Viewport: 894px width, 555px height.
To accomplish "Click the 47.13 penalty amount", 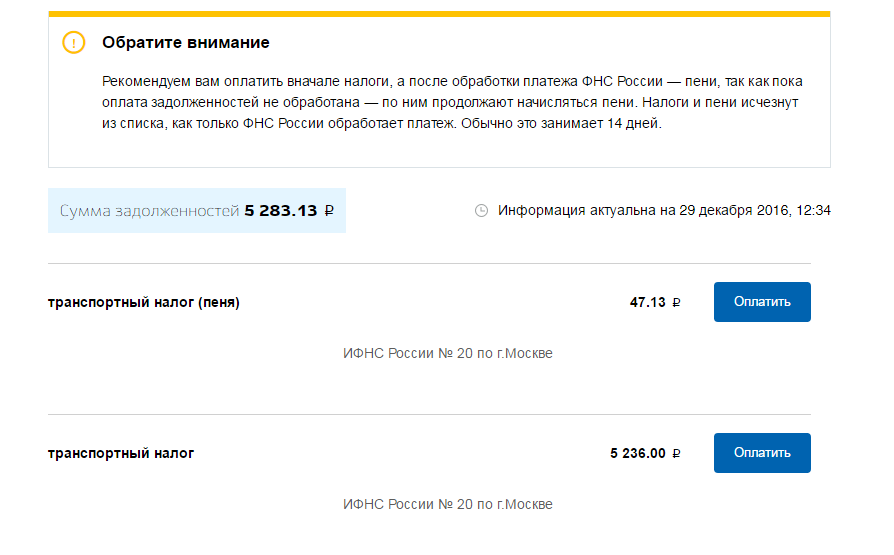I will [x=647, y=303].
